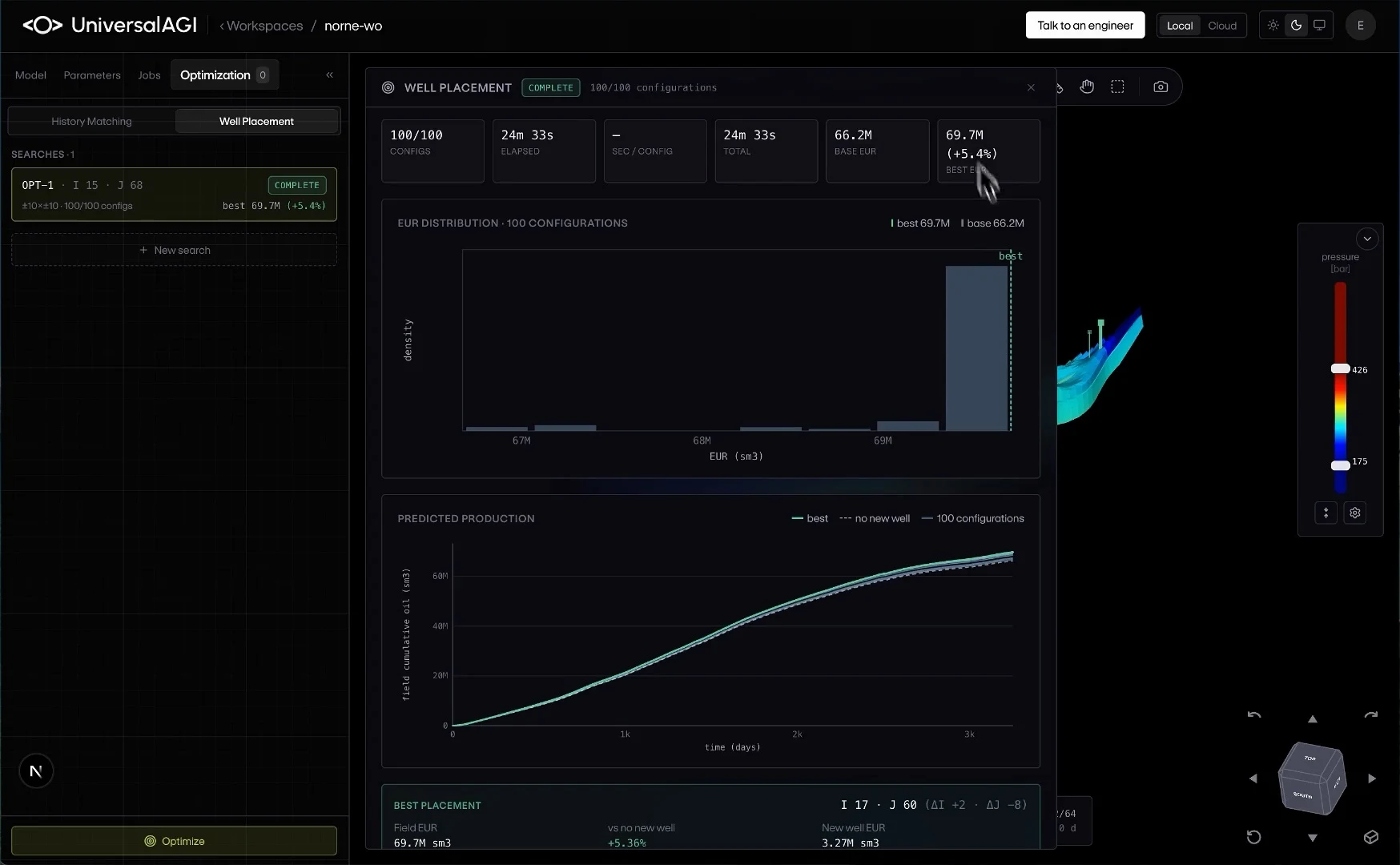Click 'best 69.7M' distribution legend
Image resolution: width=1400 pixels, height=865 pixels.
click(x=920, y=223)
